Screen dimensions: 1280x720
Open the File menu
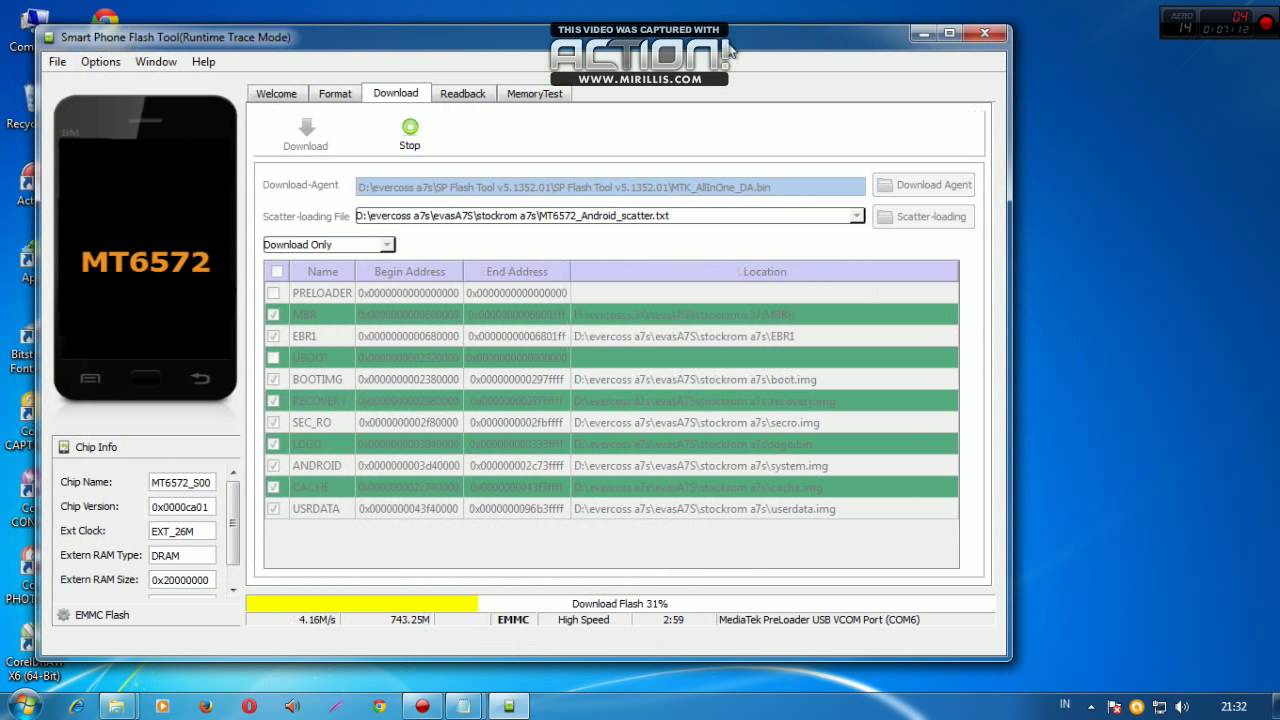(x=58, y=62)
